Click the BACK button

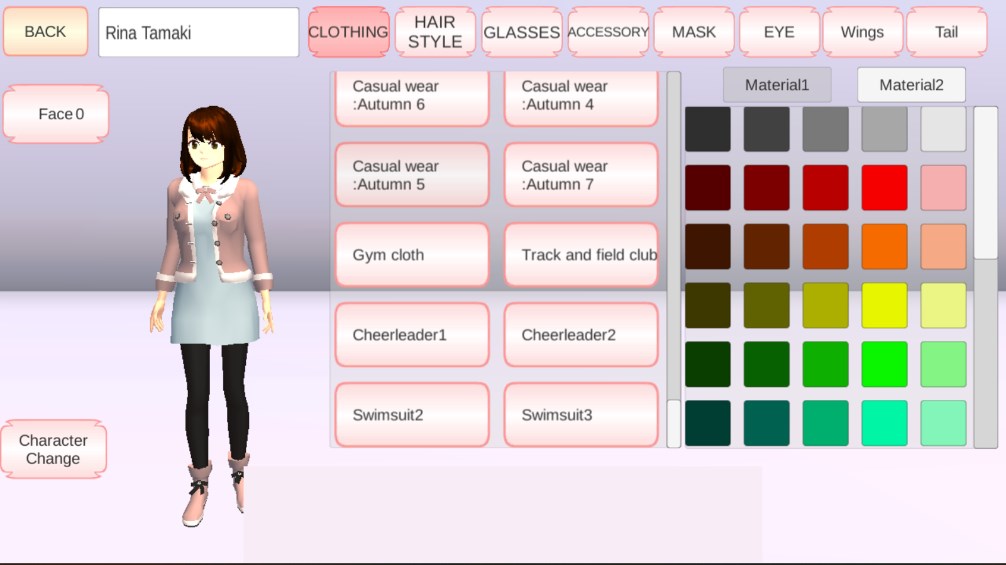pyautogui.click(x=45, y=32)
